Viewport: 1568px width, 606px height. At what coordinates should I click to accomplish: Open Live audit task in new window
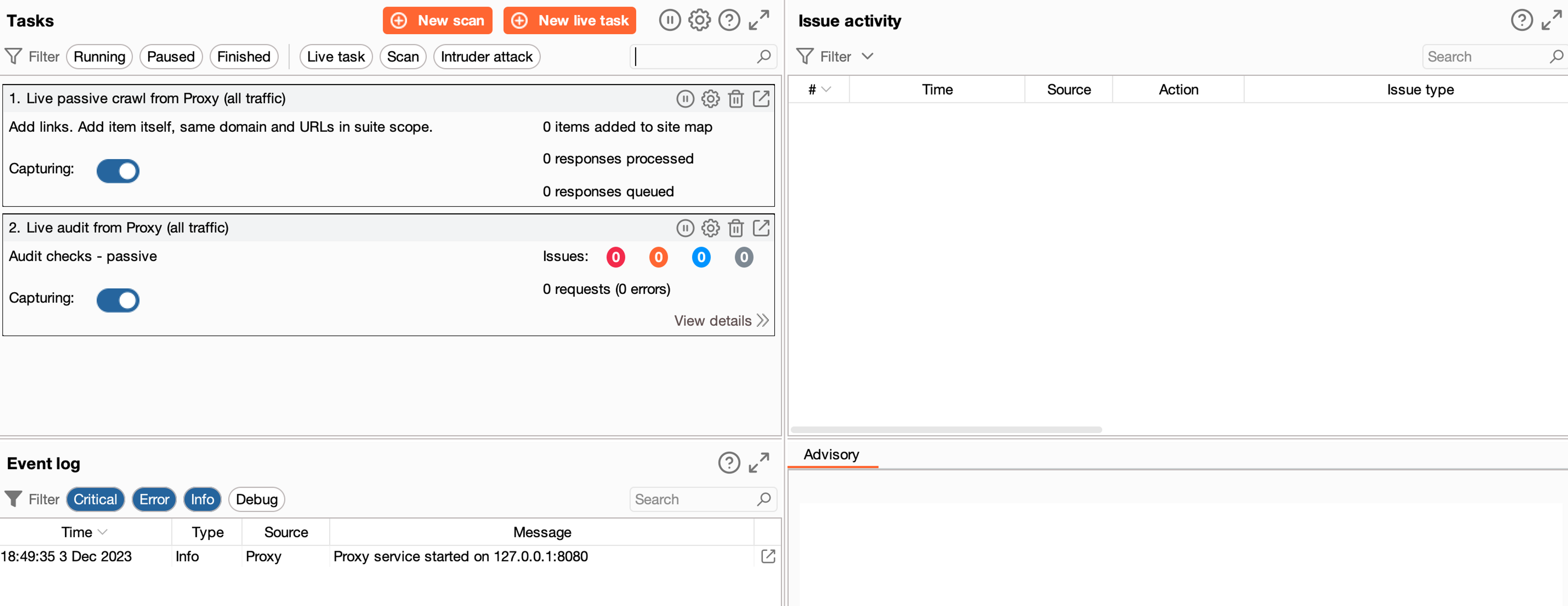[761, 228]
